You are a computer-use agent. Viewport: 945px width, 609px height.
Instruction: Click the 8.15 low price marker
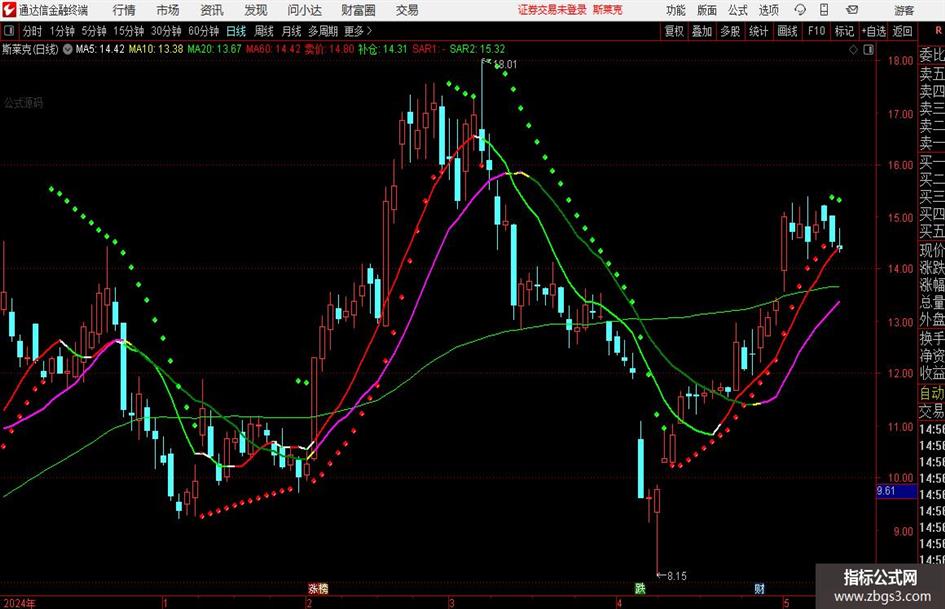coord(676,576)
